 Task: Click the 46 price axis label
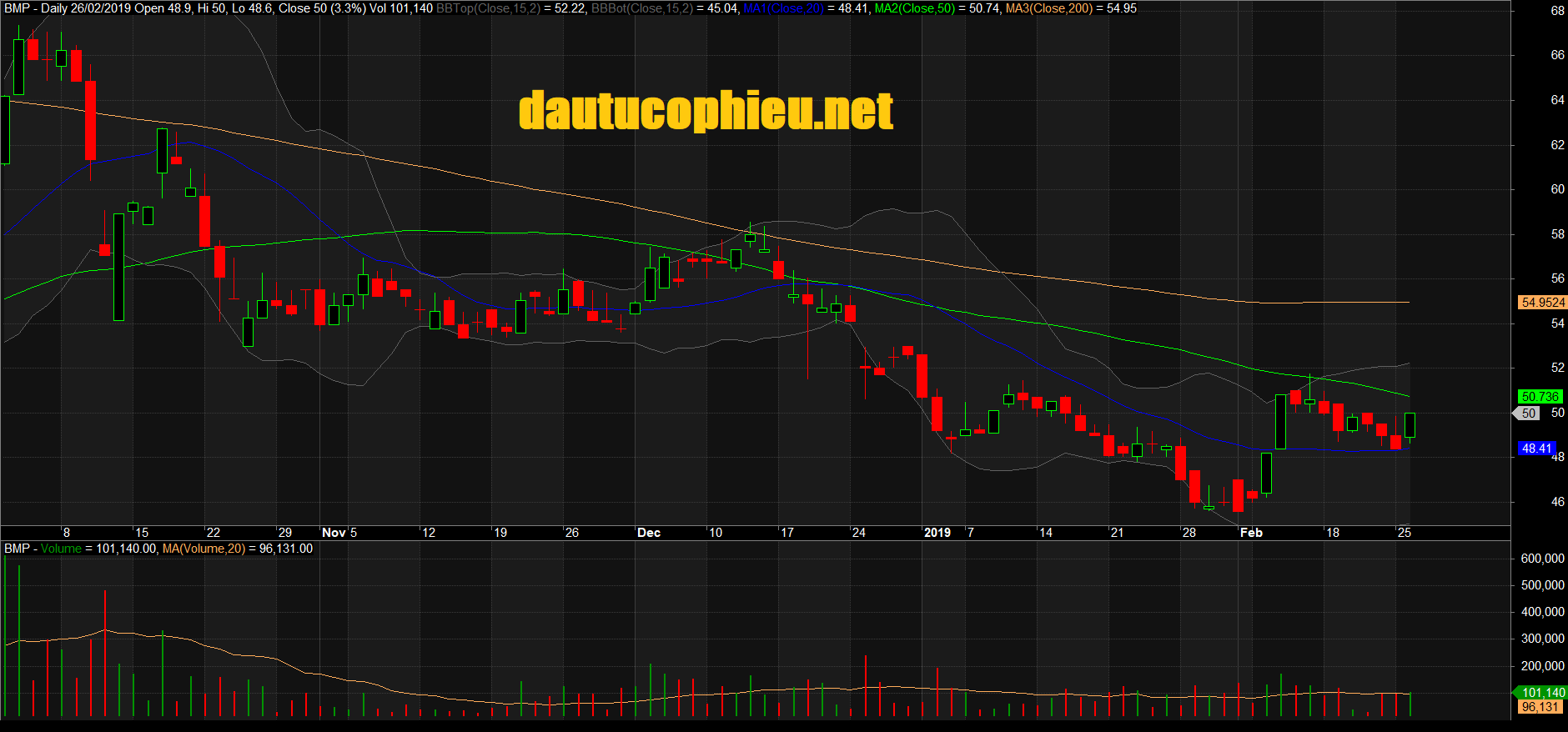coord(1558,502)
